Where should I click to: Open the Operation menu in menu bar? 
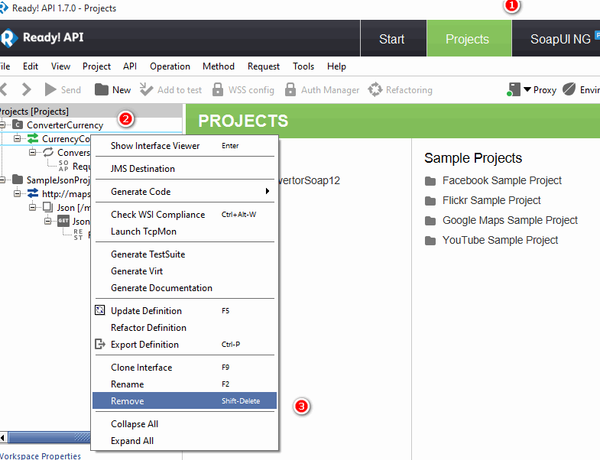170,66
